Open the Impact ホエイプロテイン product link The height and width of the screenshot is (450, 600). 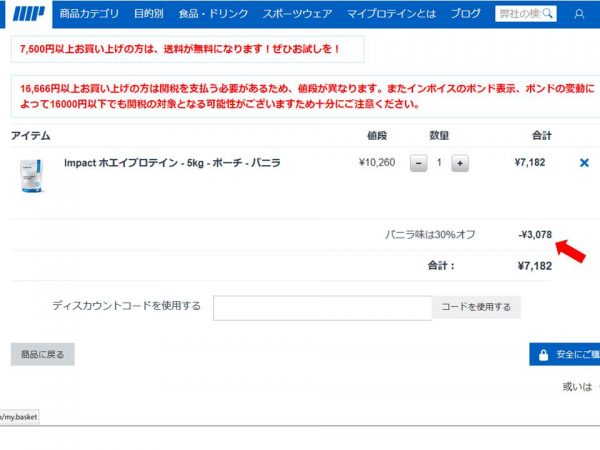pyautogui.click(x=172, y=163)
